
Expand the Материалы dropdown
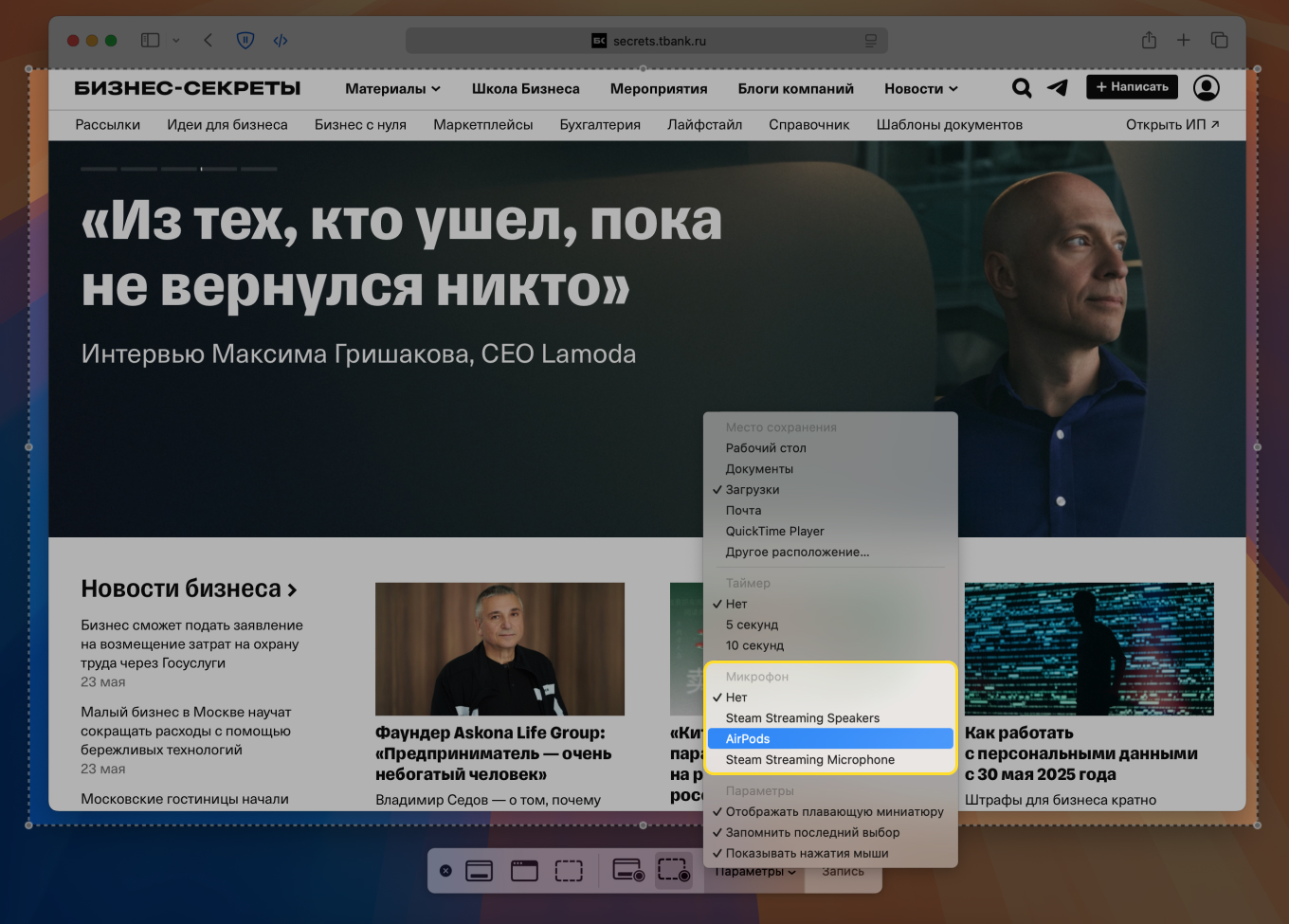pyautogui.click(x=391, y=88)
